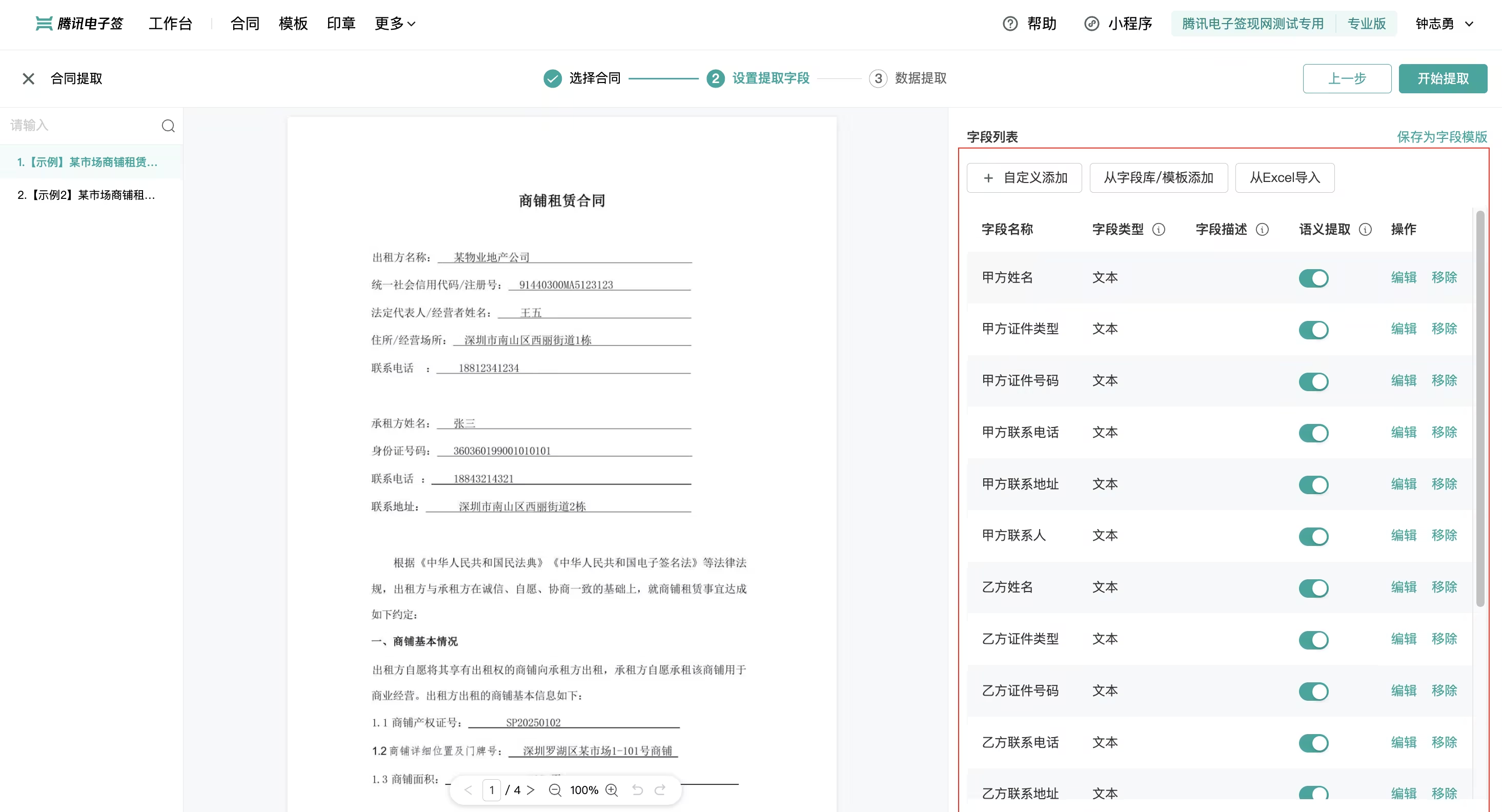Expand the 更多 menu in top navigation

coord(395,24)
